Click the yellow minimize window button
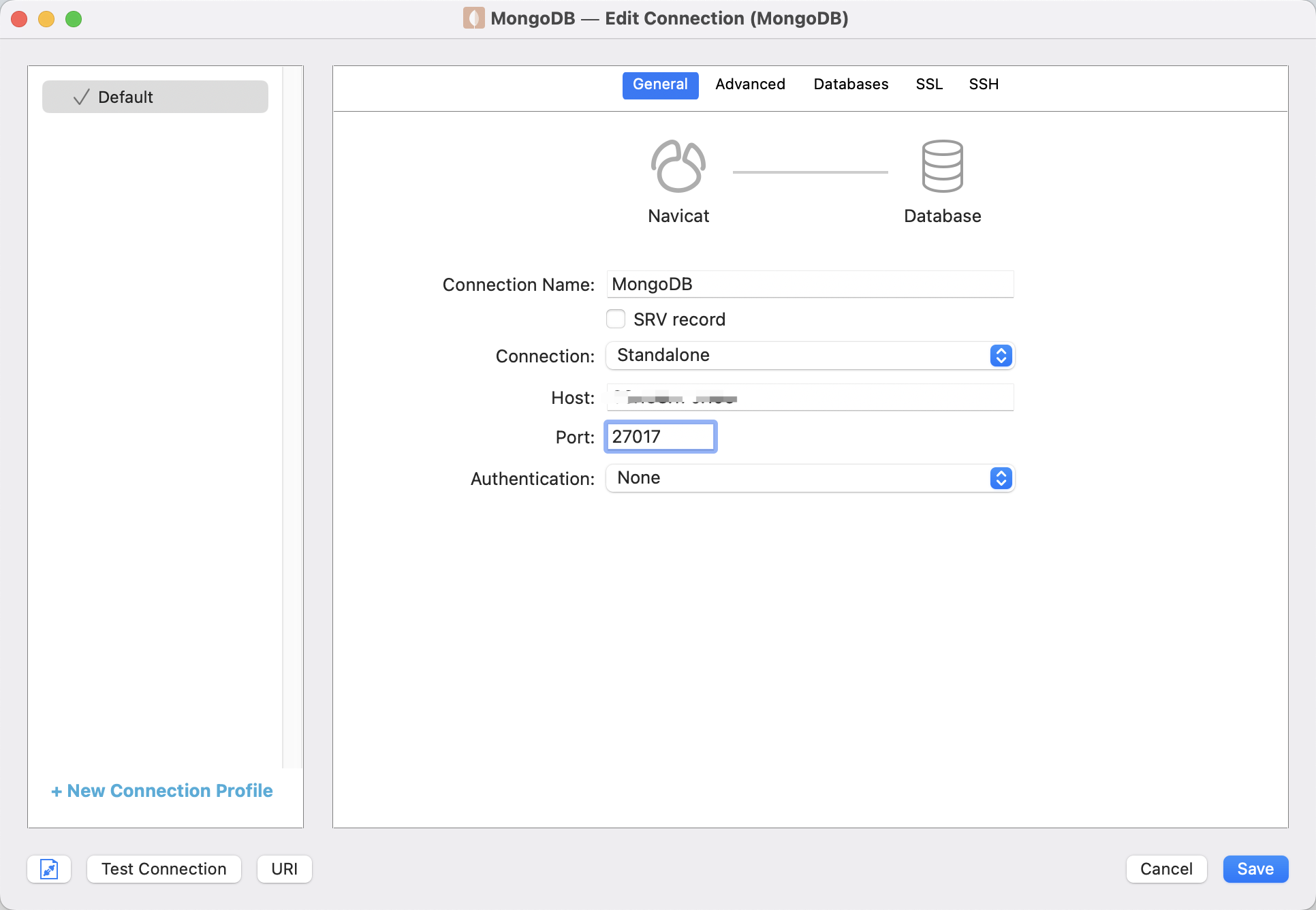 [46, 19]
